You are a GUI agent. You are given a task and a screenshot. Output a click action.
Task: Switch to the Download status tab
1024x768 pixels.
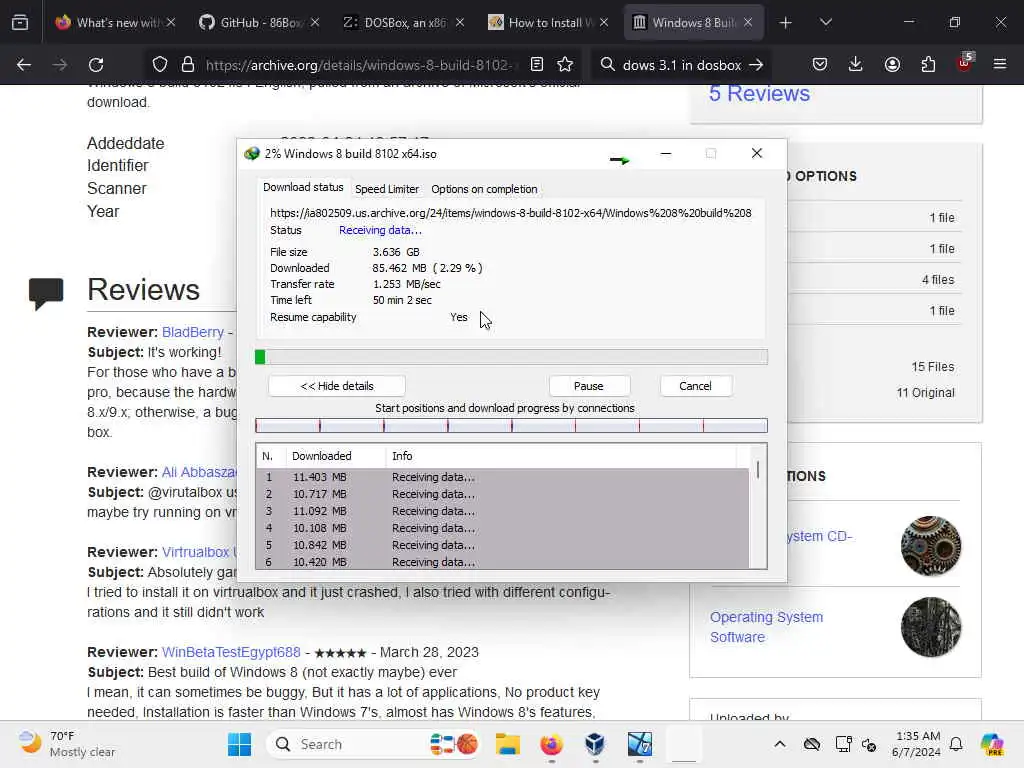coord(303,187)
